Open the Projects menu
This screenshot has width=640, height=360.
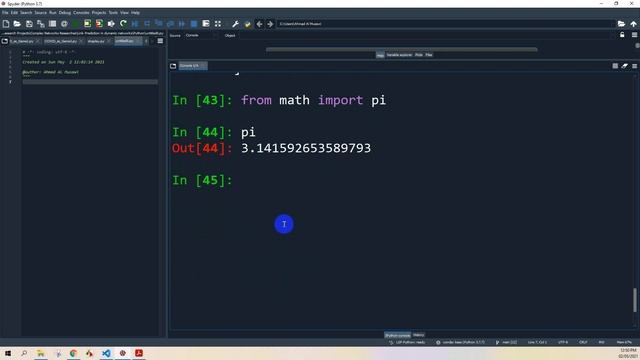(99, 13)
